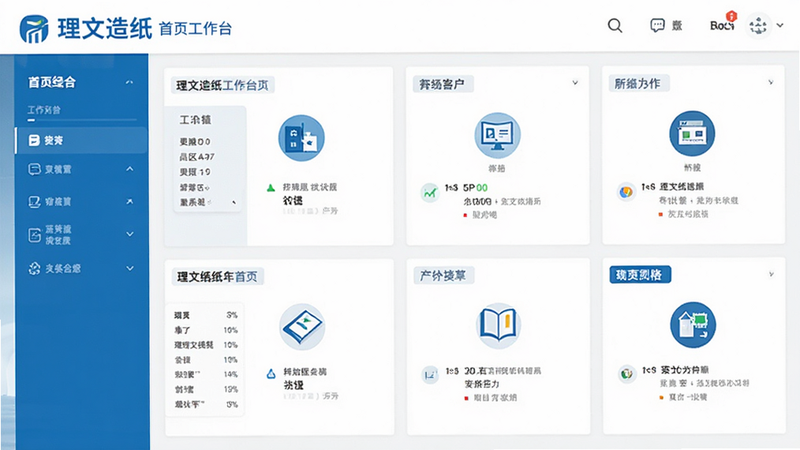The width and height of the screenshot is (800, 450).
Task: Click the blue flask icon in the percentage card
Action: [x=271, y=374]
